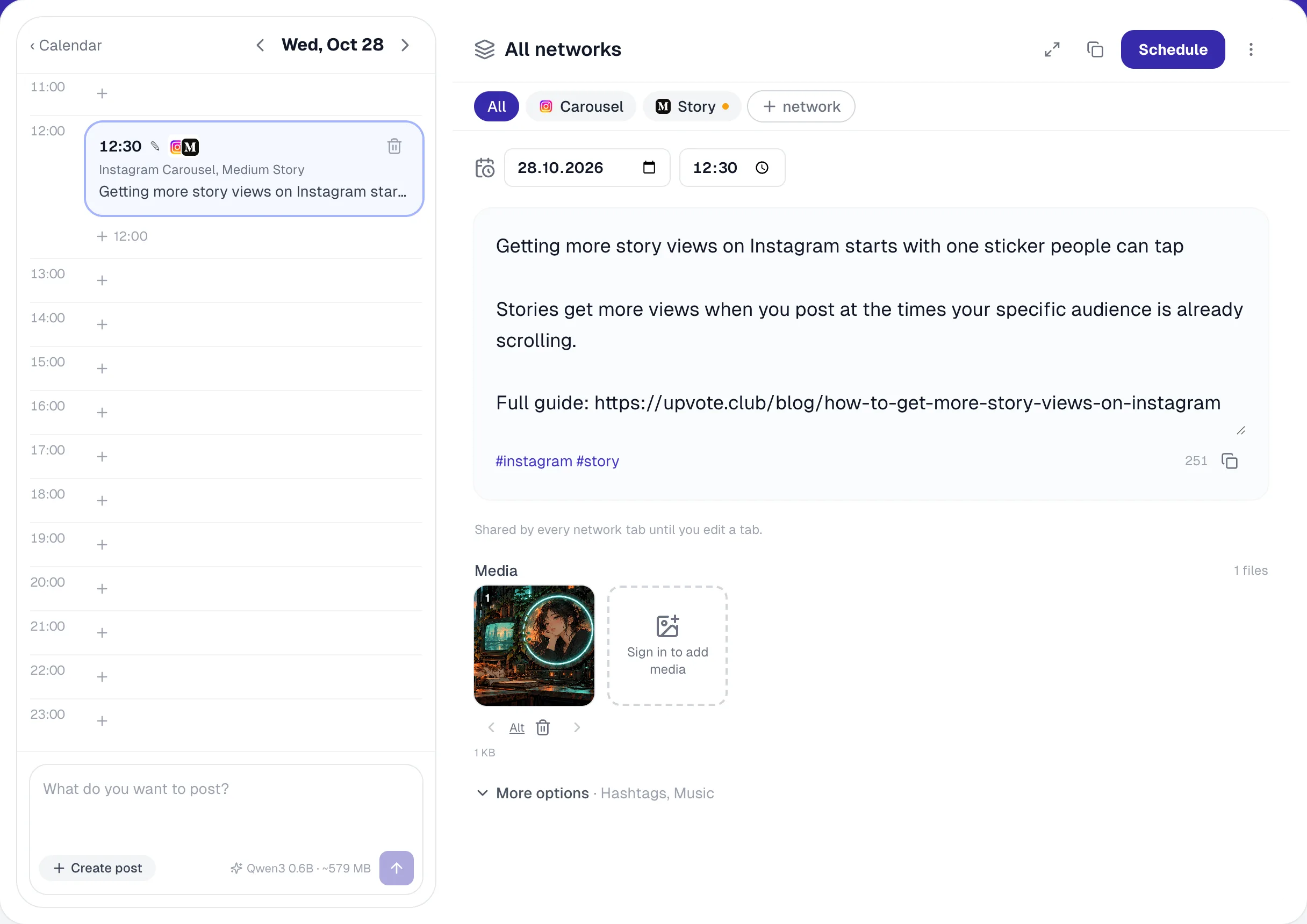This screenshot has height=924, width=1307.
Task: Click the Create post button
Action: tap(97, 868)
